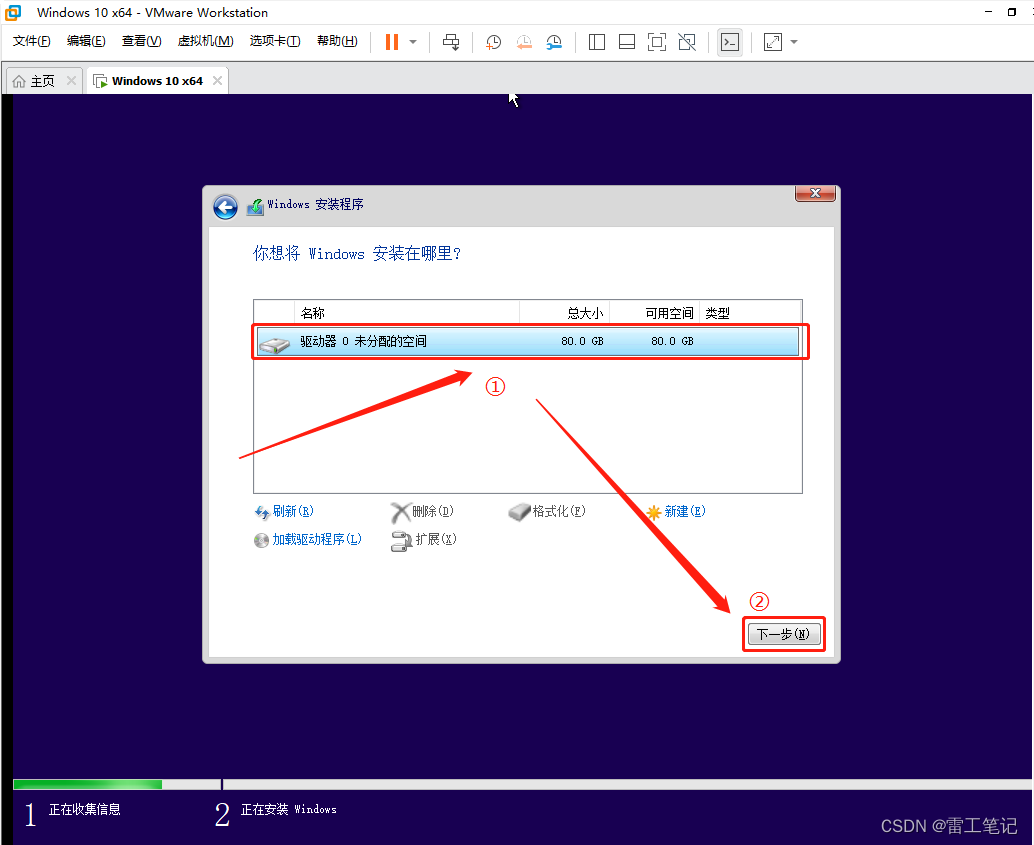Click the 刷新(R) link
Viewport: 1034px width, 845px height.
tap(284, 511)
